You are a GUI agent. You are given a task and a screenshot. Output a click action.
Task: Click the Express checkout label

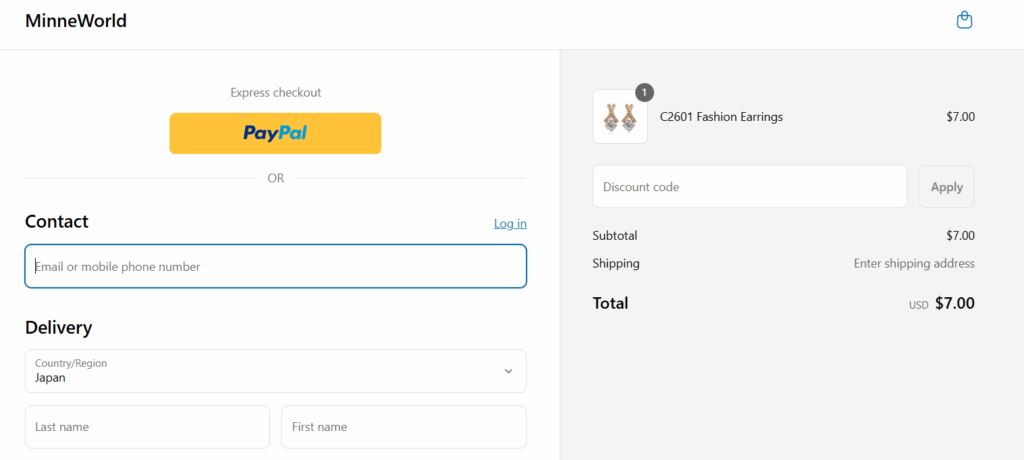pos(276,93)
